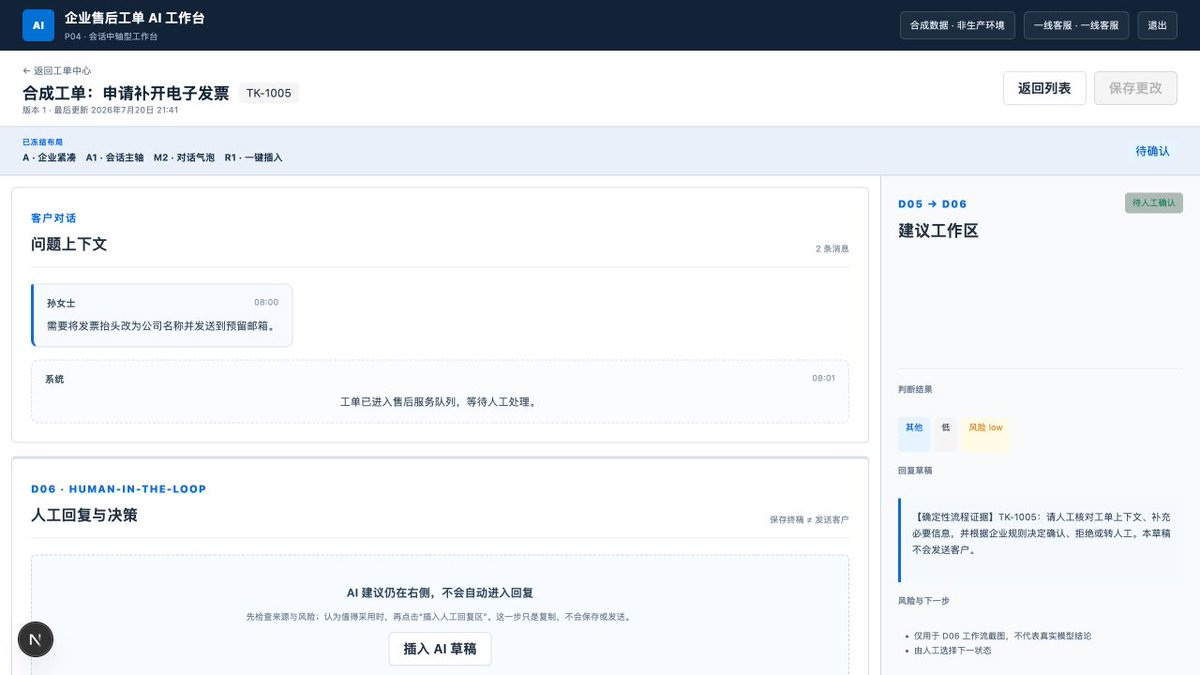The width and height of the screenshot is (1200, 675).
Task: Click the 待确认 status pill
Action: click(x=1152, y=151)
